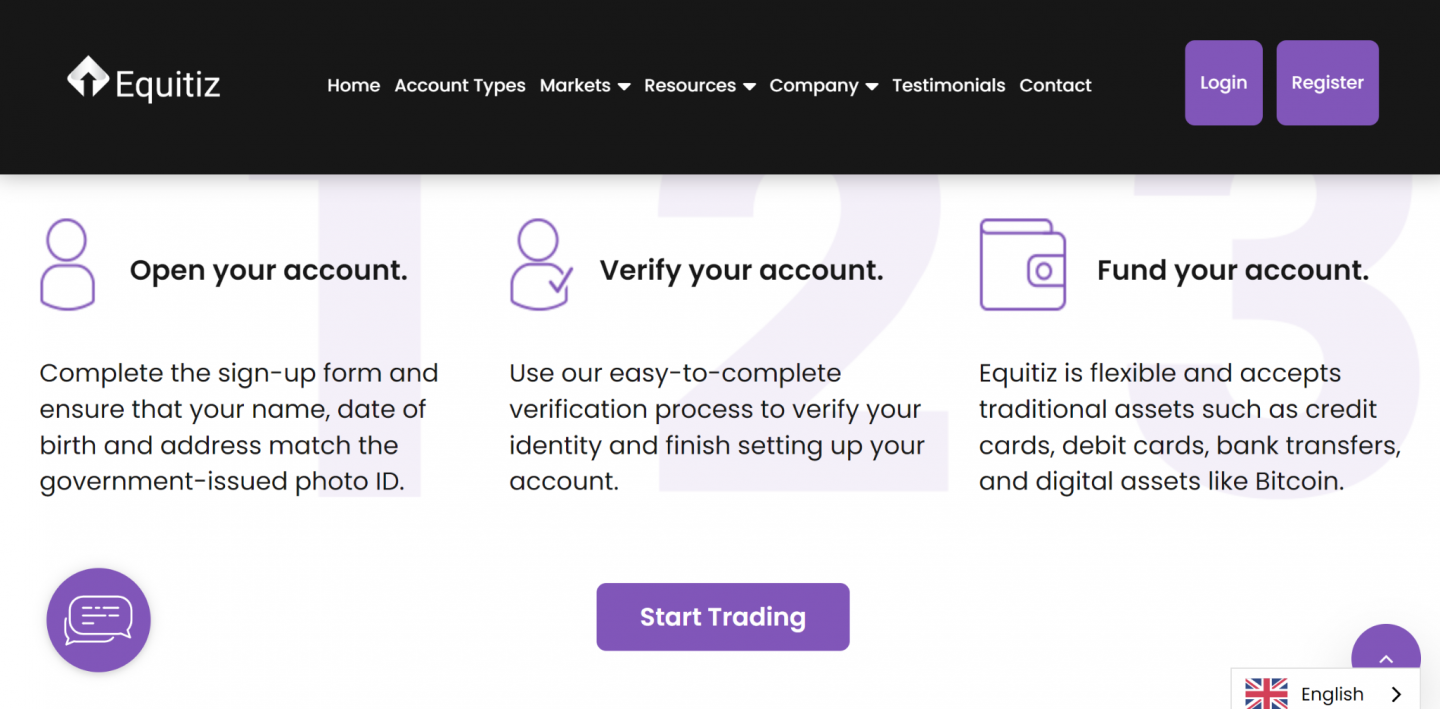Screen dimensions: 1440x709
Task: Expand the Company dropdown
Action: coord(823,86)
